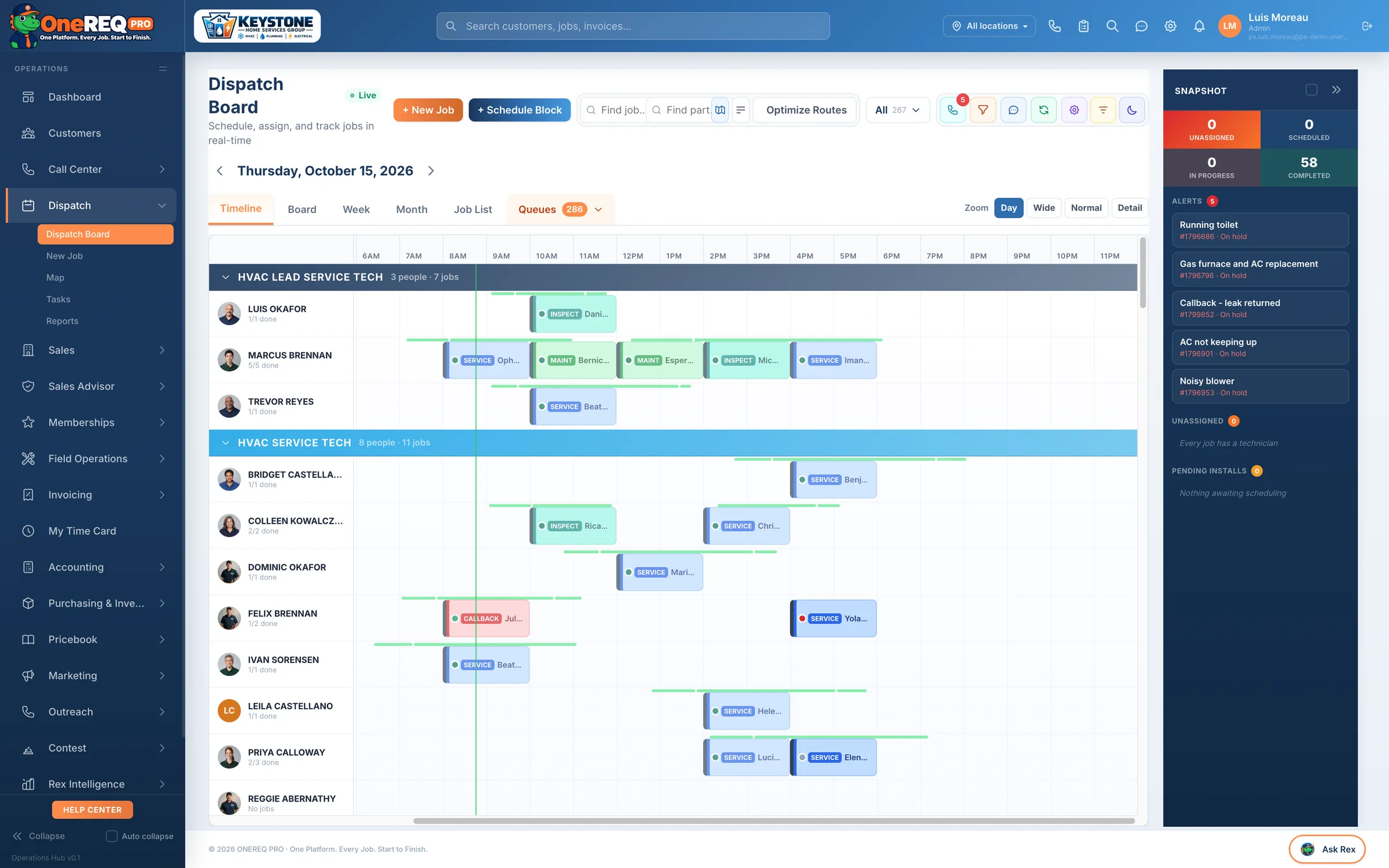This screenshot has width=1389, height=868.
Task: Switch to the Job List tab
Action: point(473,209)
